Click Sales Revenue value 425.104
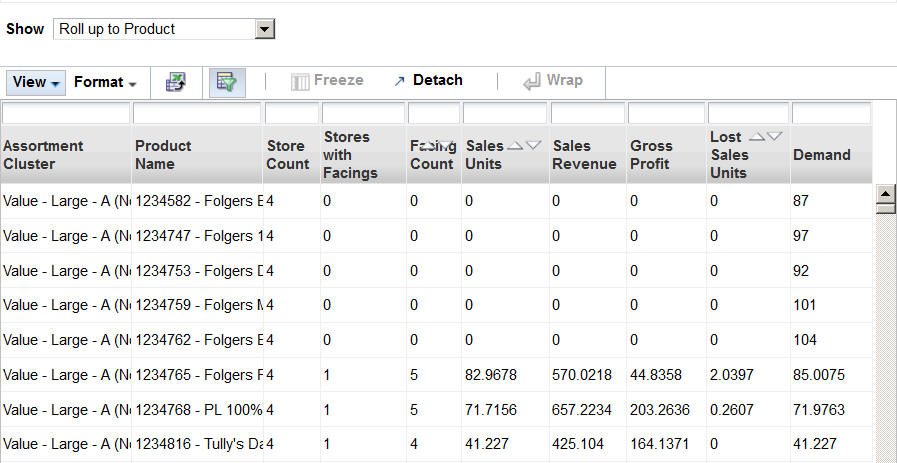 (x=577, y=444)
